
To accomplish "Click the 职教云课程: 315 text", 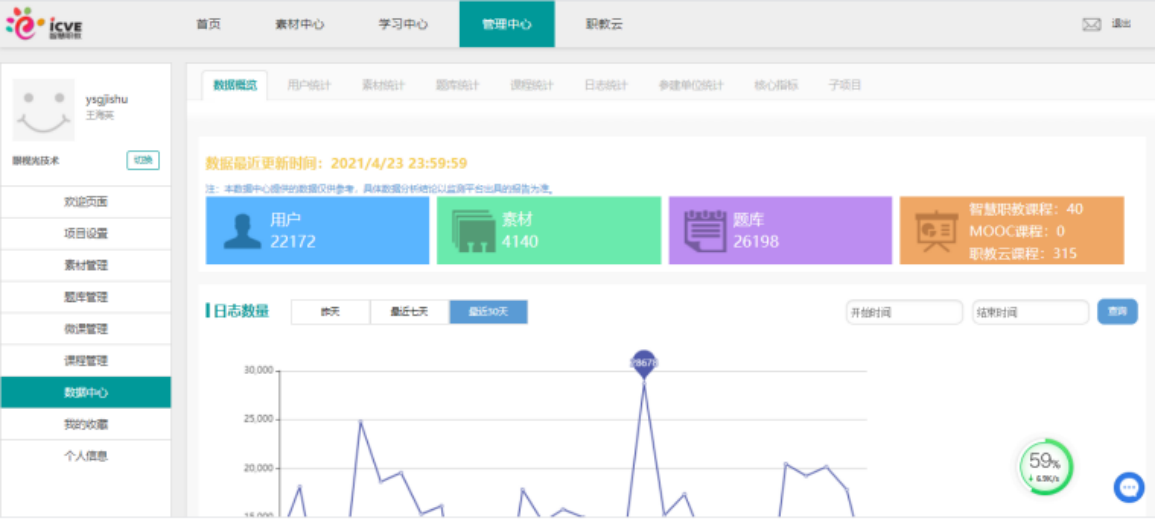I will tap(1023, 253).
